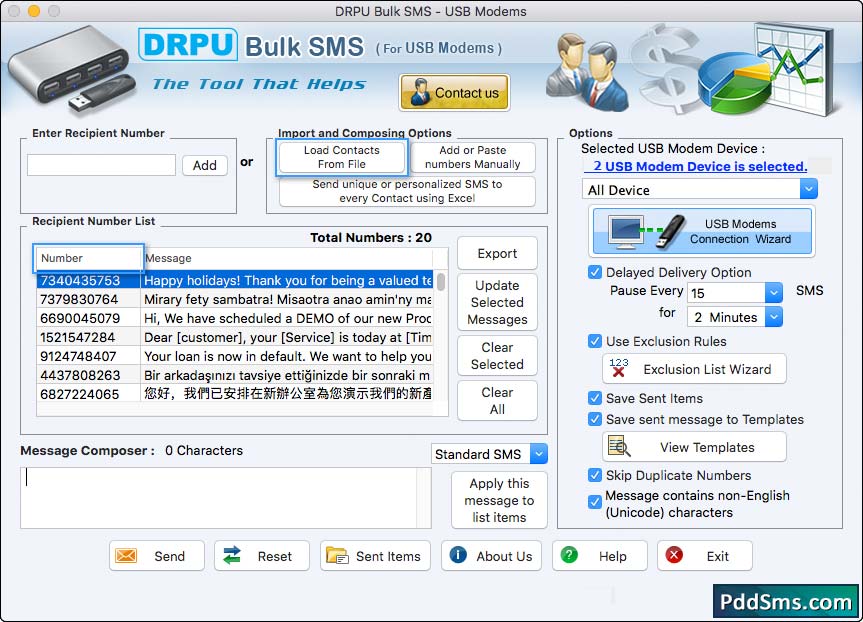863x622 pixels.
Task: Click the envelope icon on Send button
Action: (126, 556)
